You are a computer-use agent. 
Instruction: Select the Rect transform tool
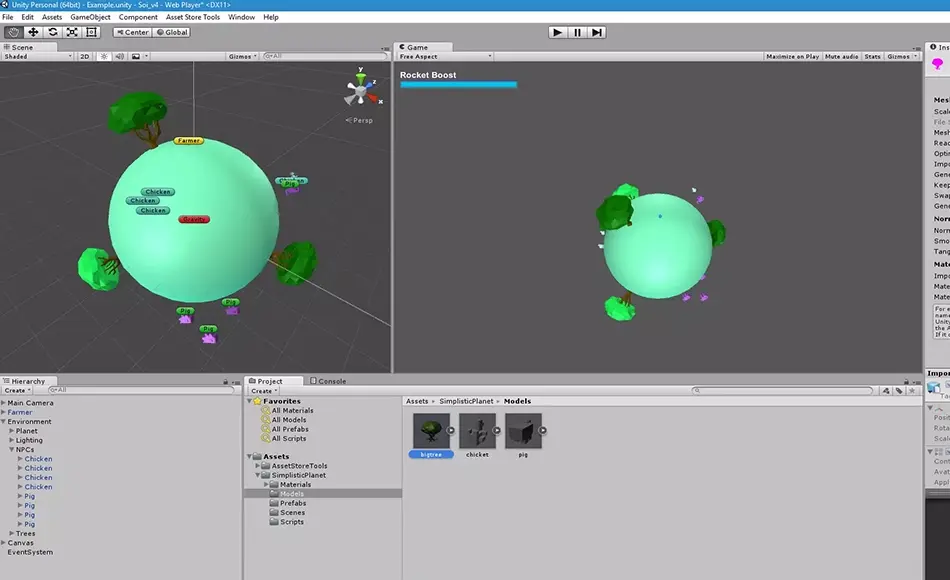pos(91,32)
